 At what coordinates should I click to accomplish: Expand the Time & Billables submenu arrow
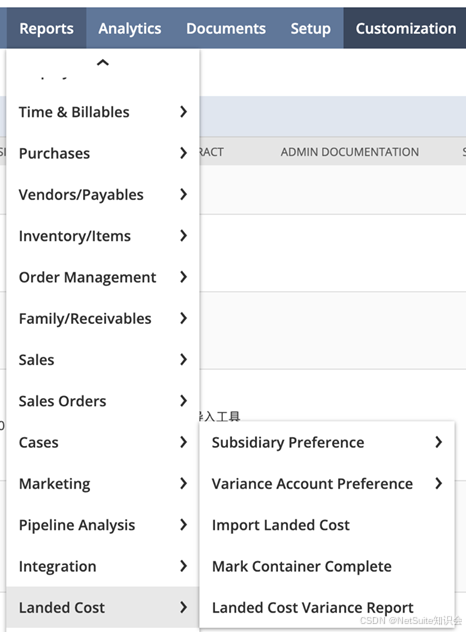(183, 112)
